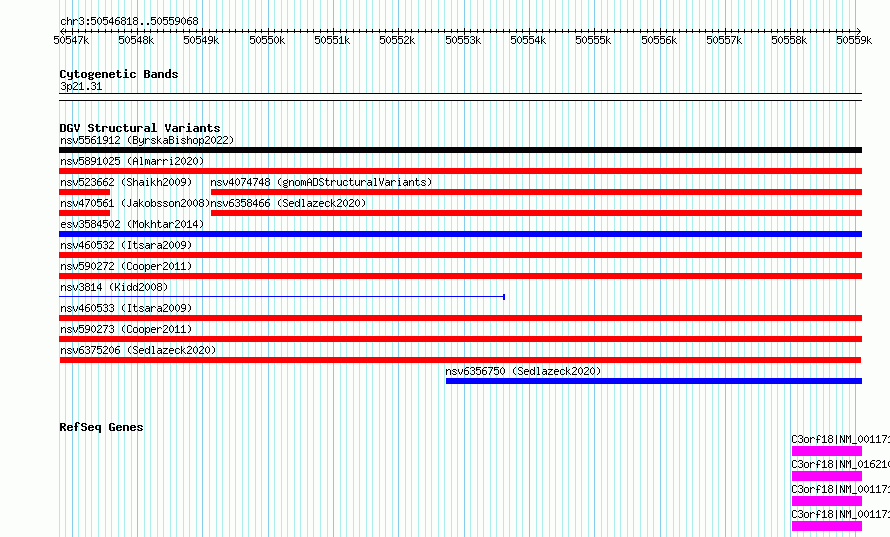
Task: Click the first C3orf18 magenta gene bar
Action: (827, 451)
